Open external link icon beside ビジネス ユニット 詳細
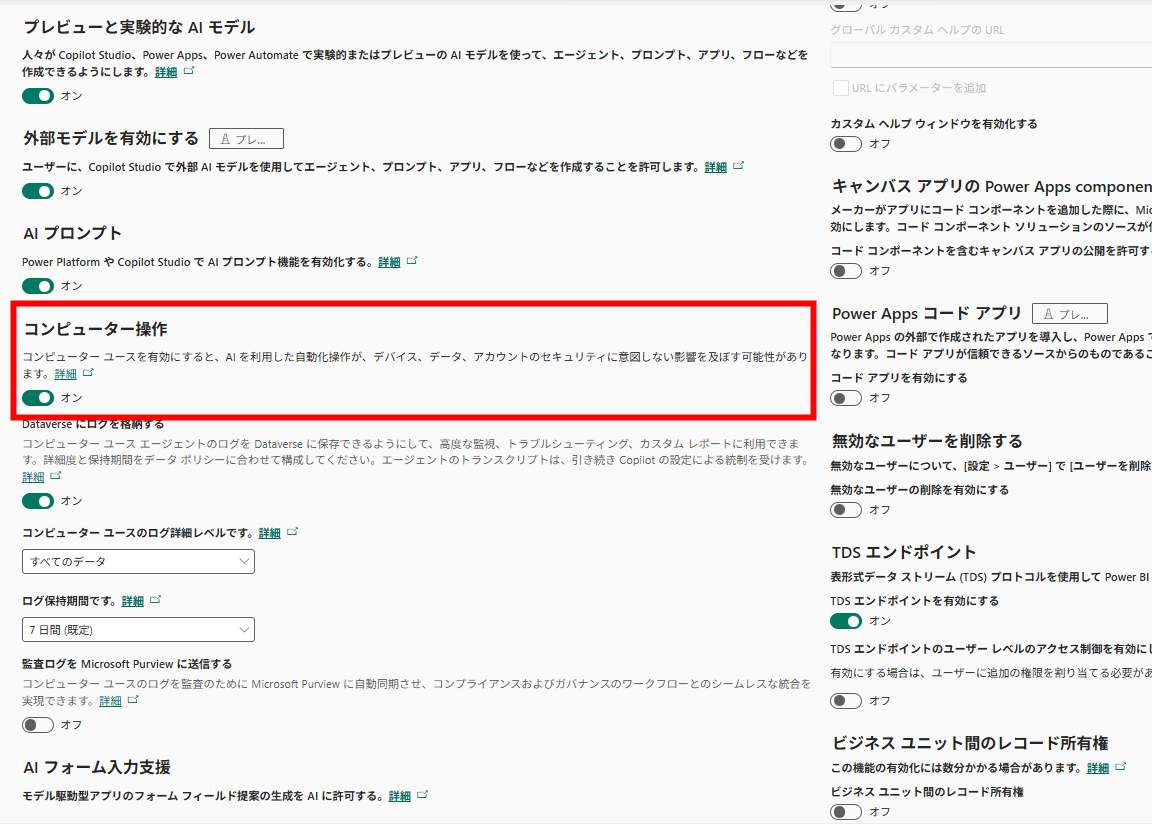1152x832 pixels. pyautogui.click(x=1120, y=767)
